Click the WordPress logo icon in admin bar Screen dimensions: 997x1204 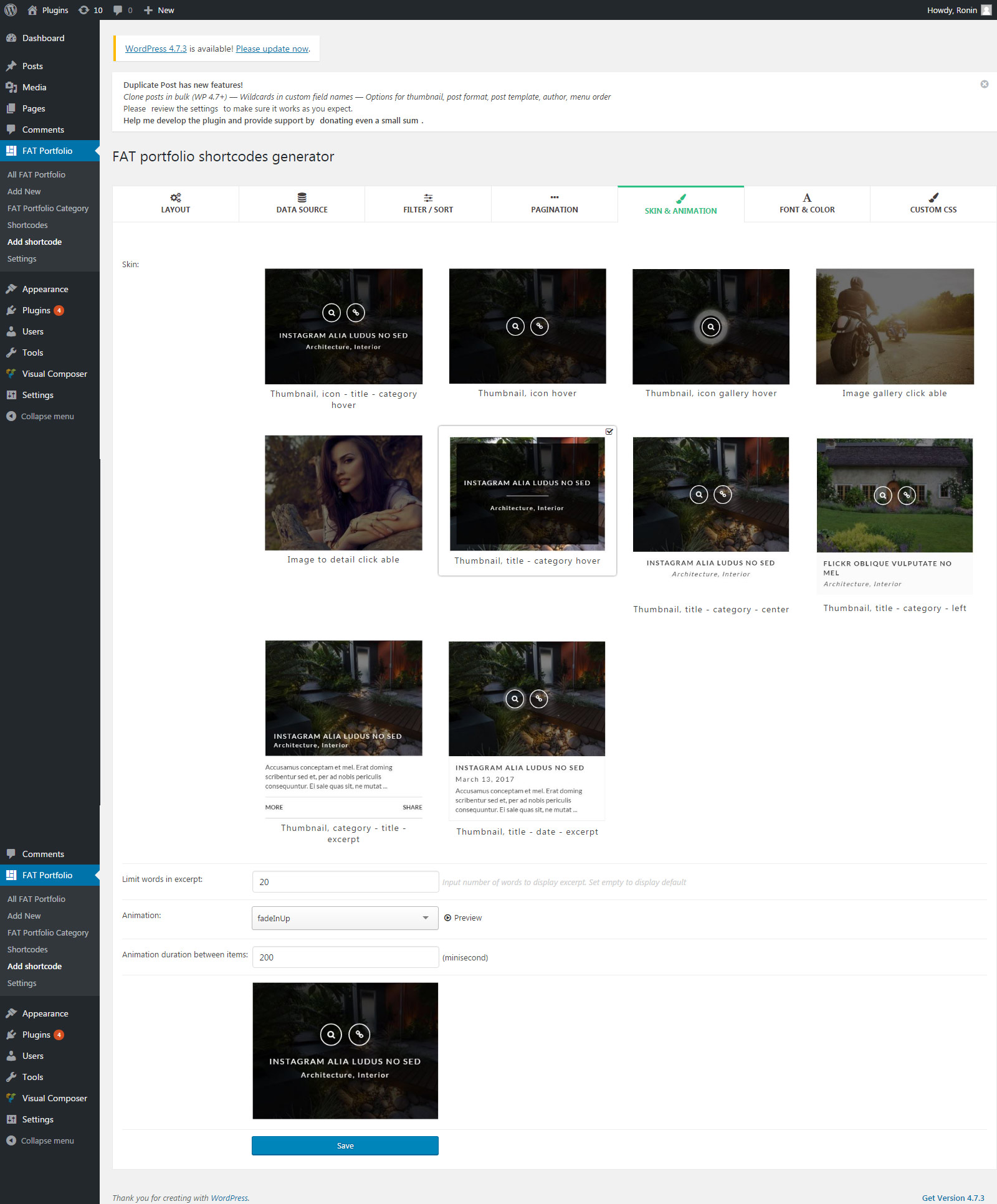pos(11,10)
